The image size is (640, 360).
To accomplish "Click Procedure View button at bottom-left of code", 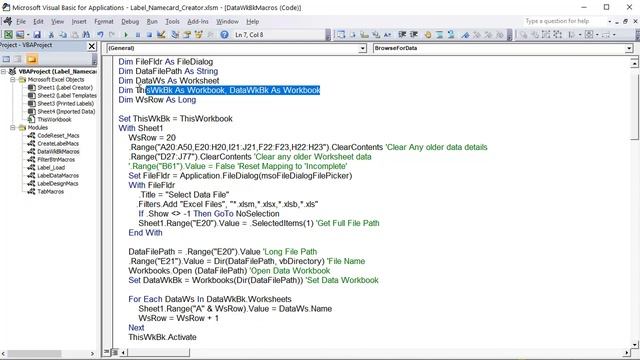I will [107, 352].
